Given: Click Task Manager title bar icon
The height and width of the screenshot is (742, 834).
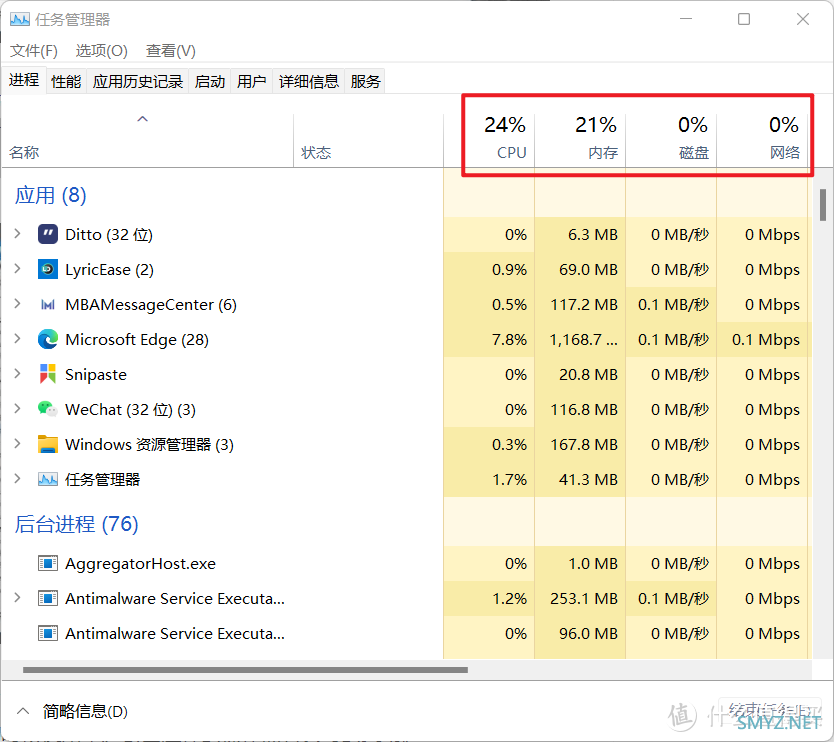Looking at the screenshot, I should [20, 20].
